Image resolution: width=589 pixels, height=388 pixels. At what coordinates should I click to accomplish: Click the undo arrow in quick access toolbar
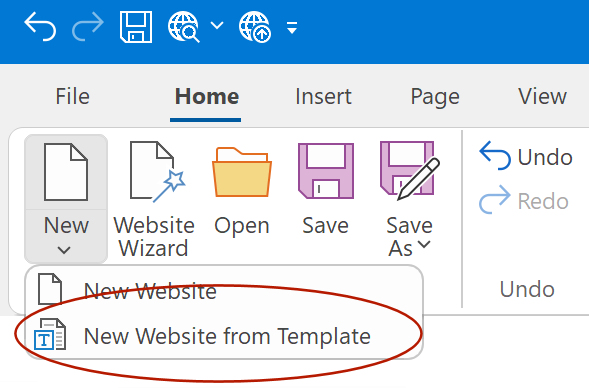40,26
